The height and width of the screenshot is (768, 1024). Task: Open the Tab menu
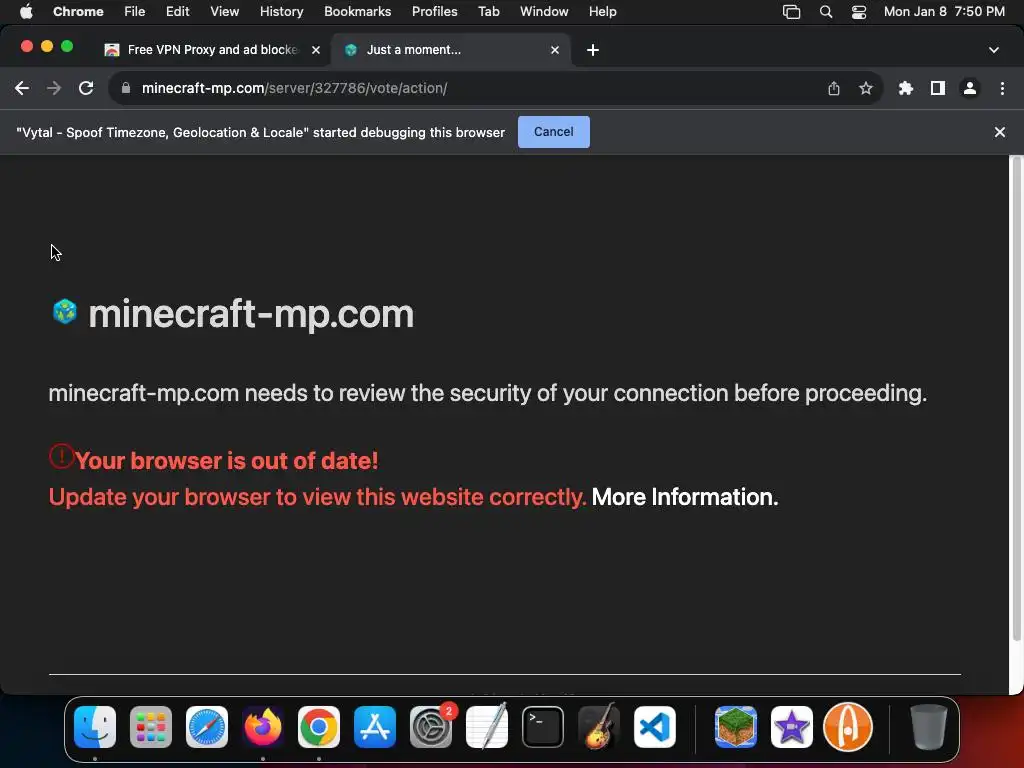point(488,12)
